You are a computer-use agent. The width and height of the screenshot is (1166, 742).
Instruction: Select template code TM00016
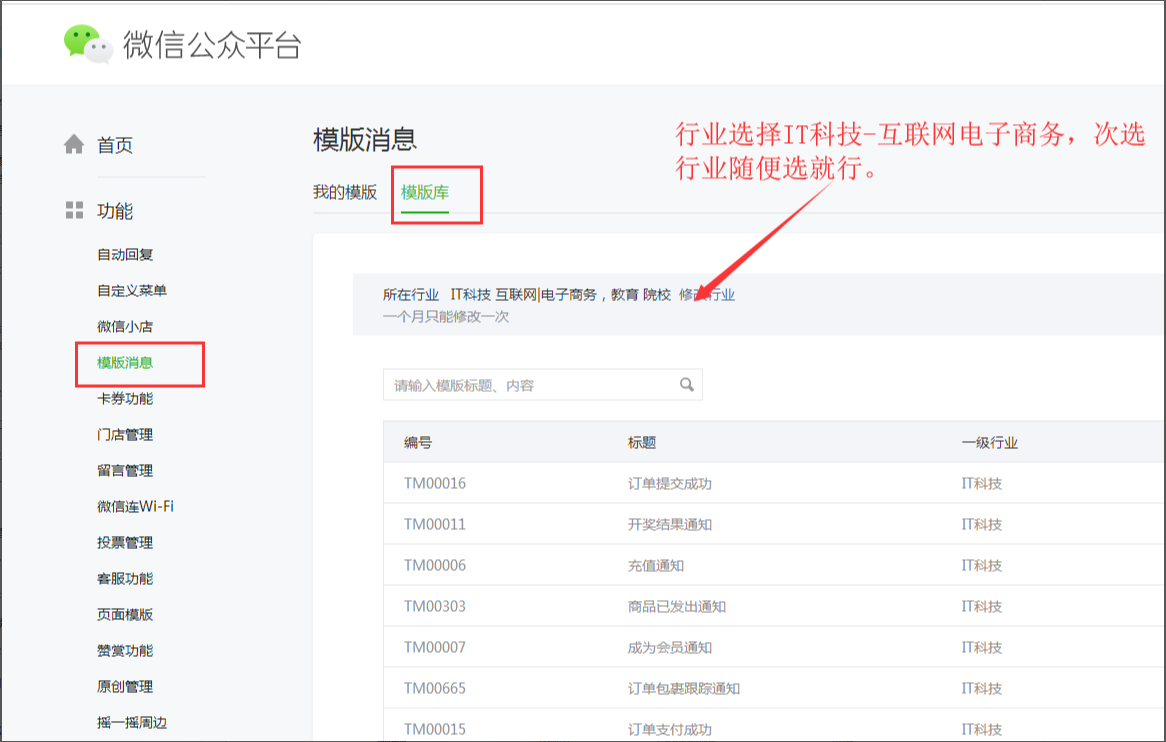click(x=435, y=483)
